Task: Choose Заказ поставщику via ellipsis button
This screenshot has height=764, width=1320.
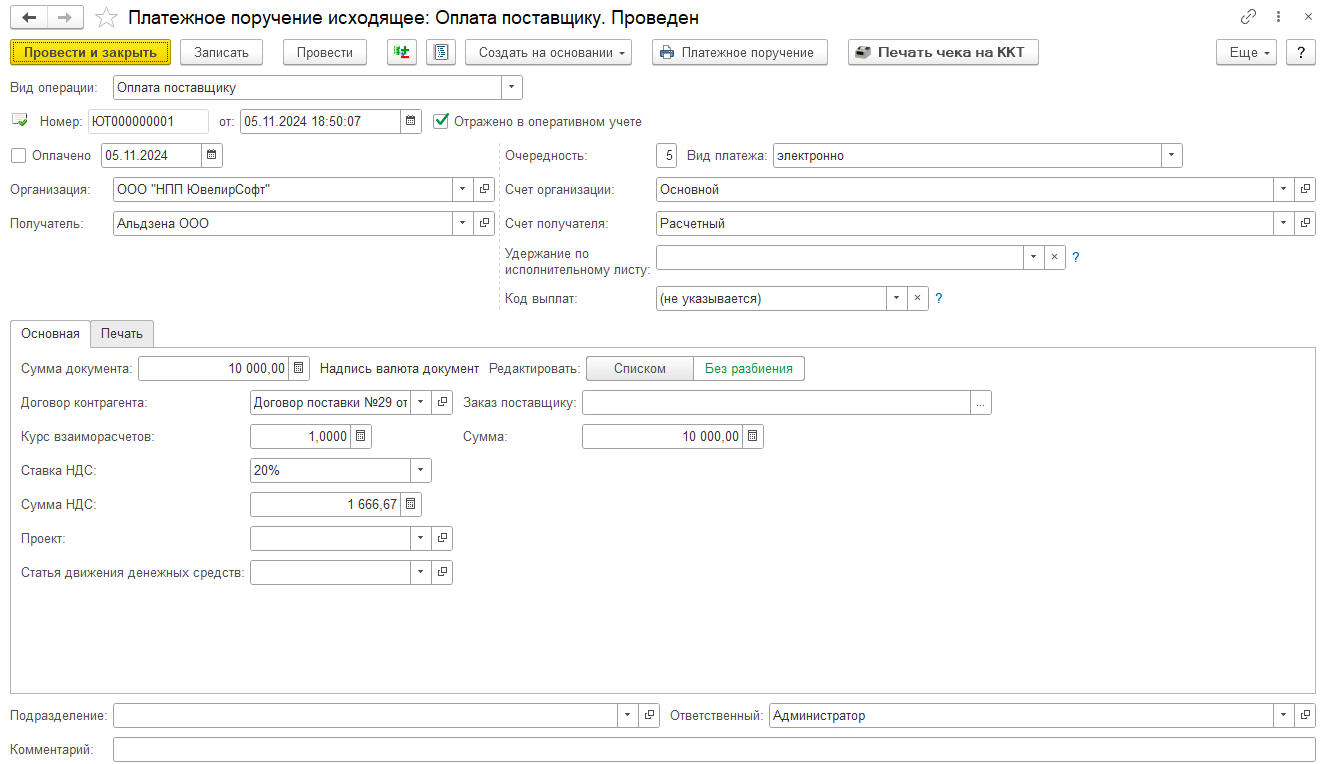Action: (981, 403)
